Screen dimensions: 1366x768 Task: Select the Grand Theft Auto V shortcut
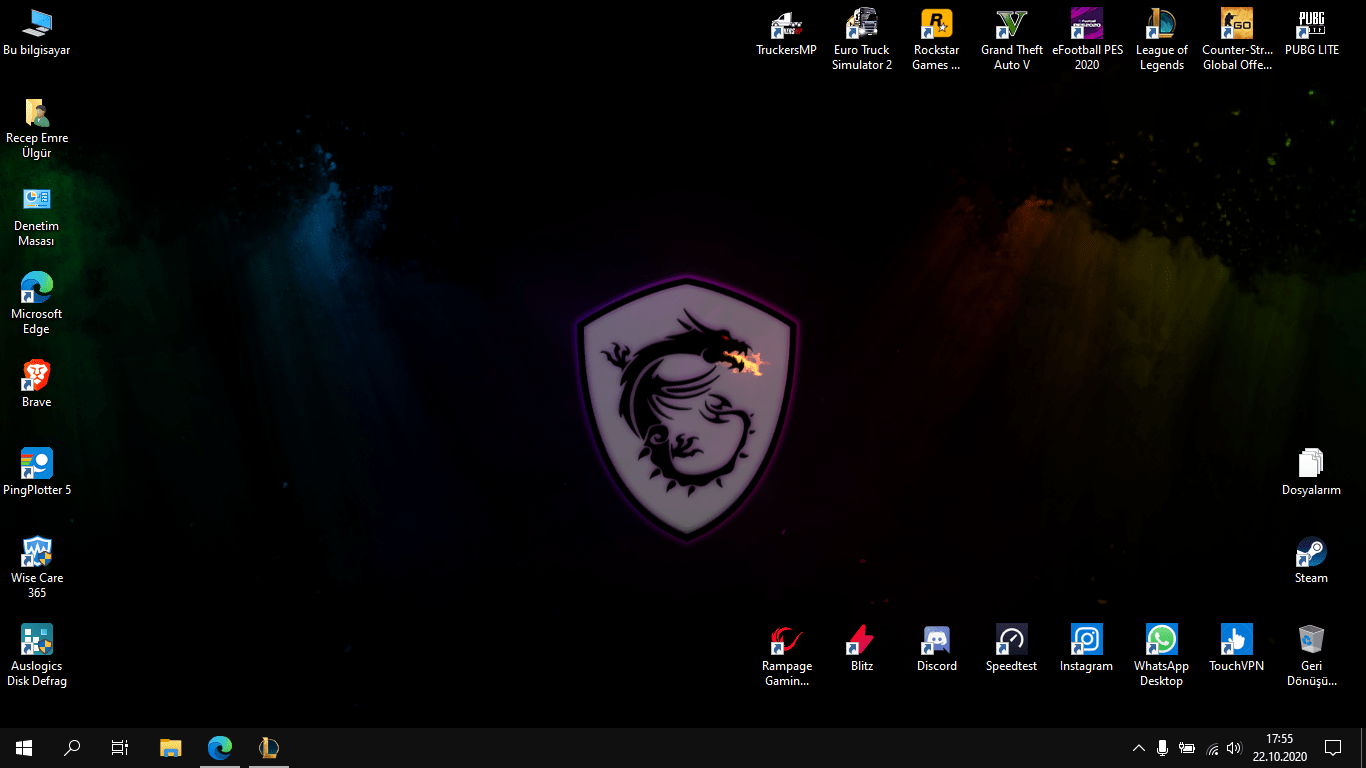tap(1012, 40)
